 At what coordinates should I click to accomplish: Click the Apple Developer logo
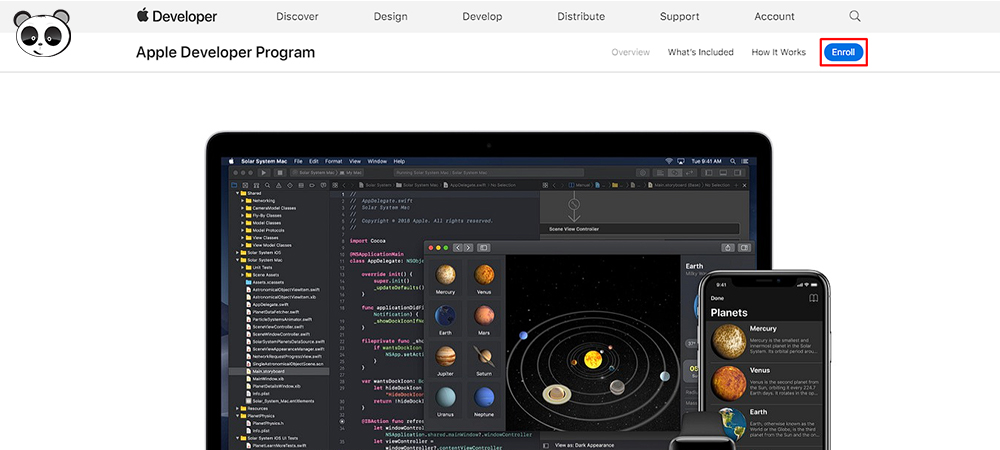point(177,16)
